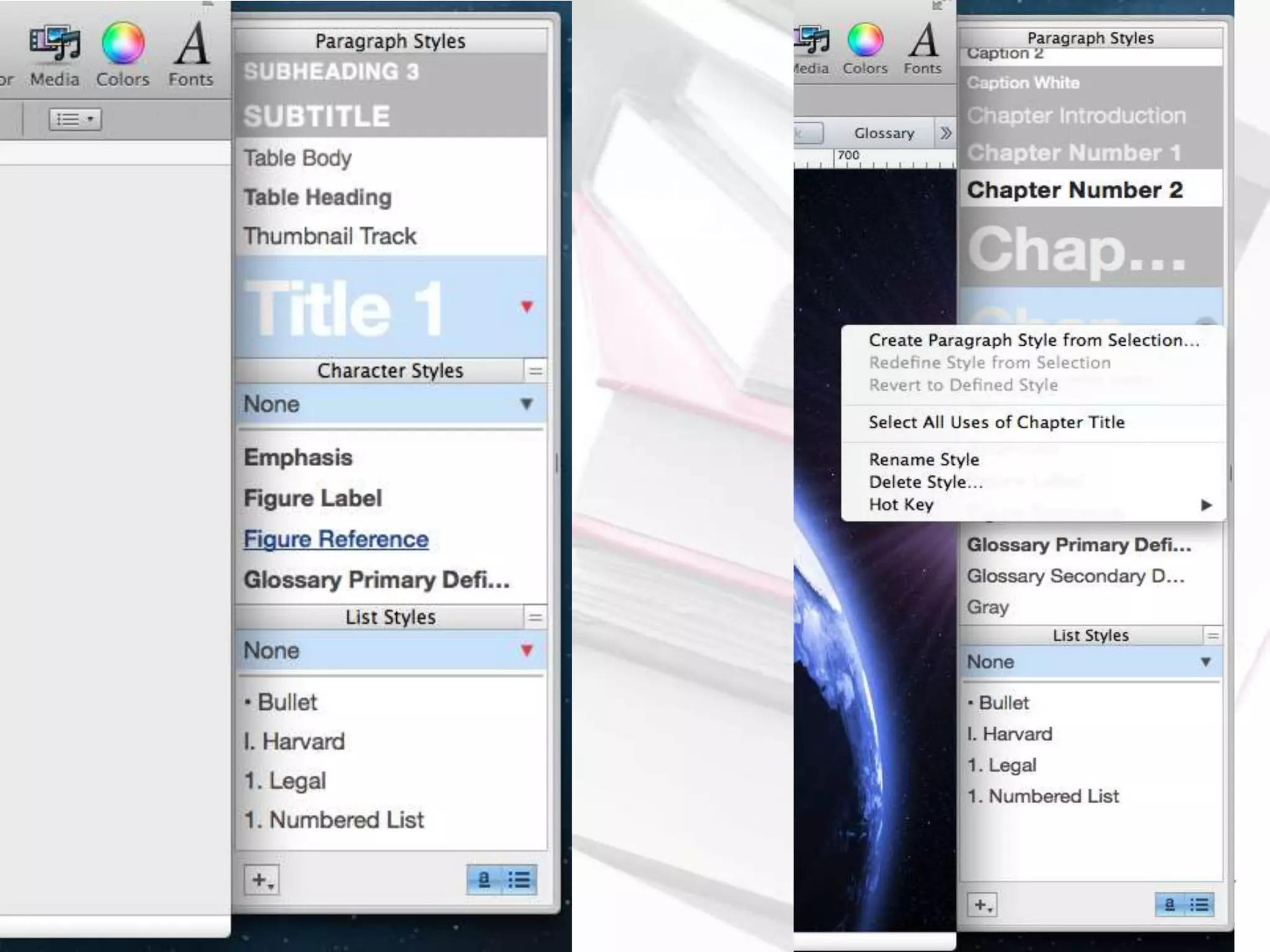
Task: Toggle character styles display in left drawer
Action: click(x=484, y=880)
